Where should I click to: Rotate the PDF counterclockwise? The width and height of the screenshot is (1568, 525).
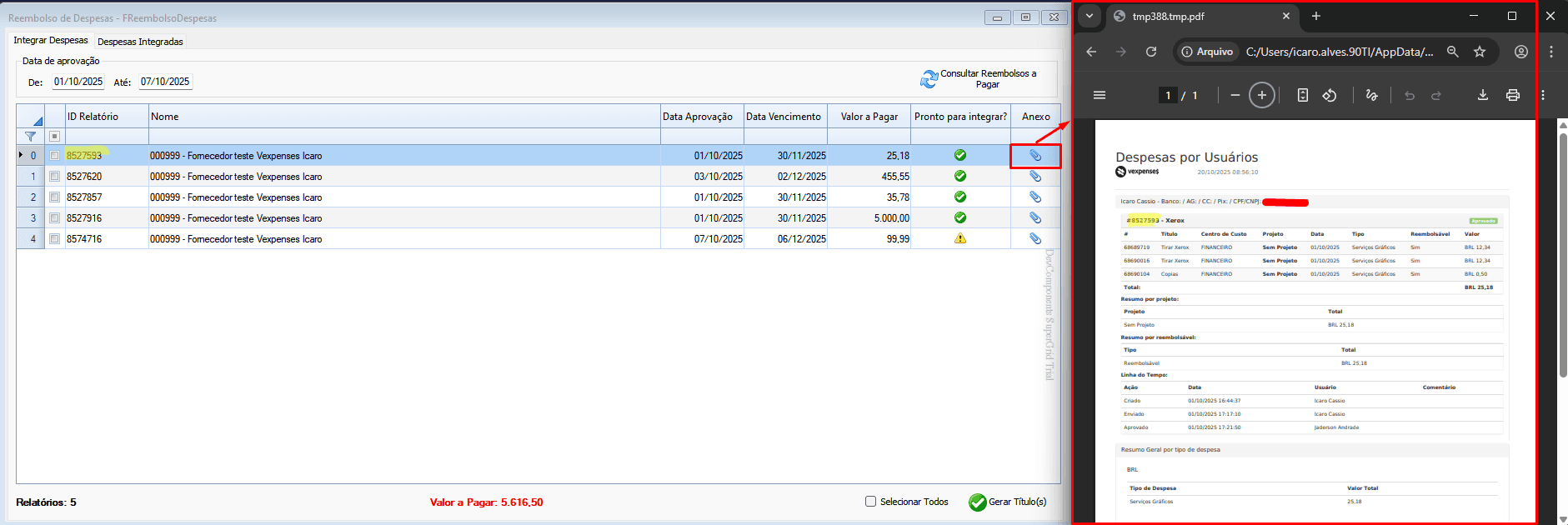click(x=1330, y=95)
